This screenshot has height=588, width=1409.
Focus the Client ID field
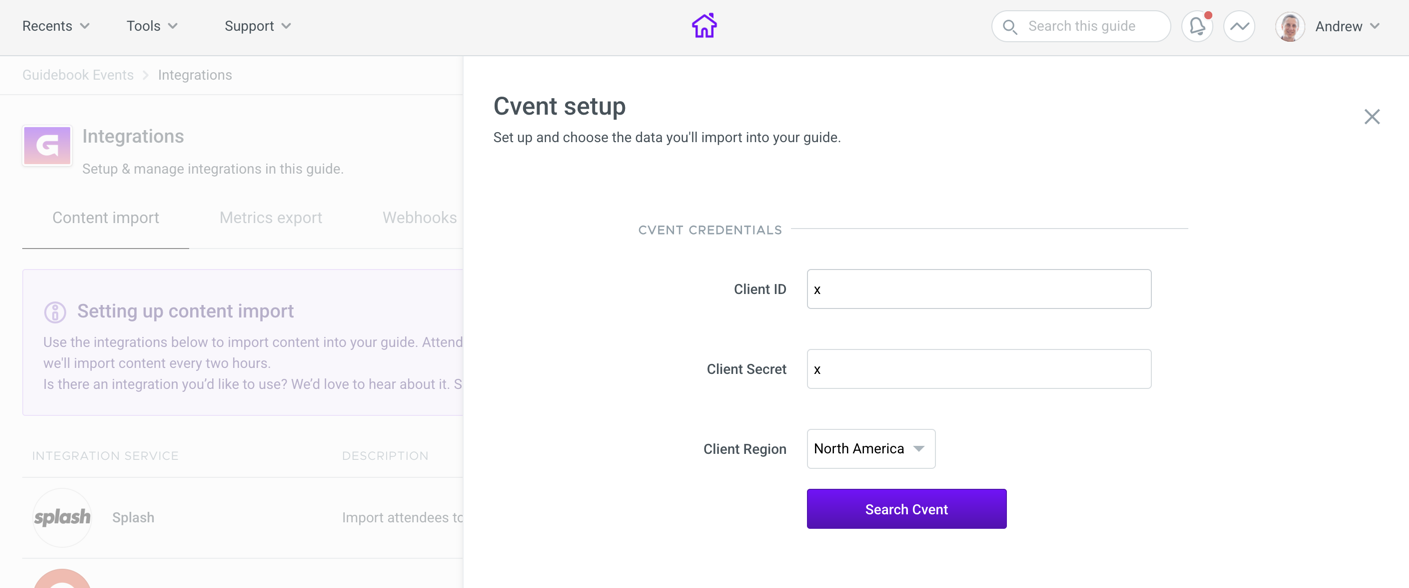tap(979, 289)
